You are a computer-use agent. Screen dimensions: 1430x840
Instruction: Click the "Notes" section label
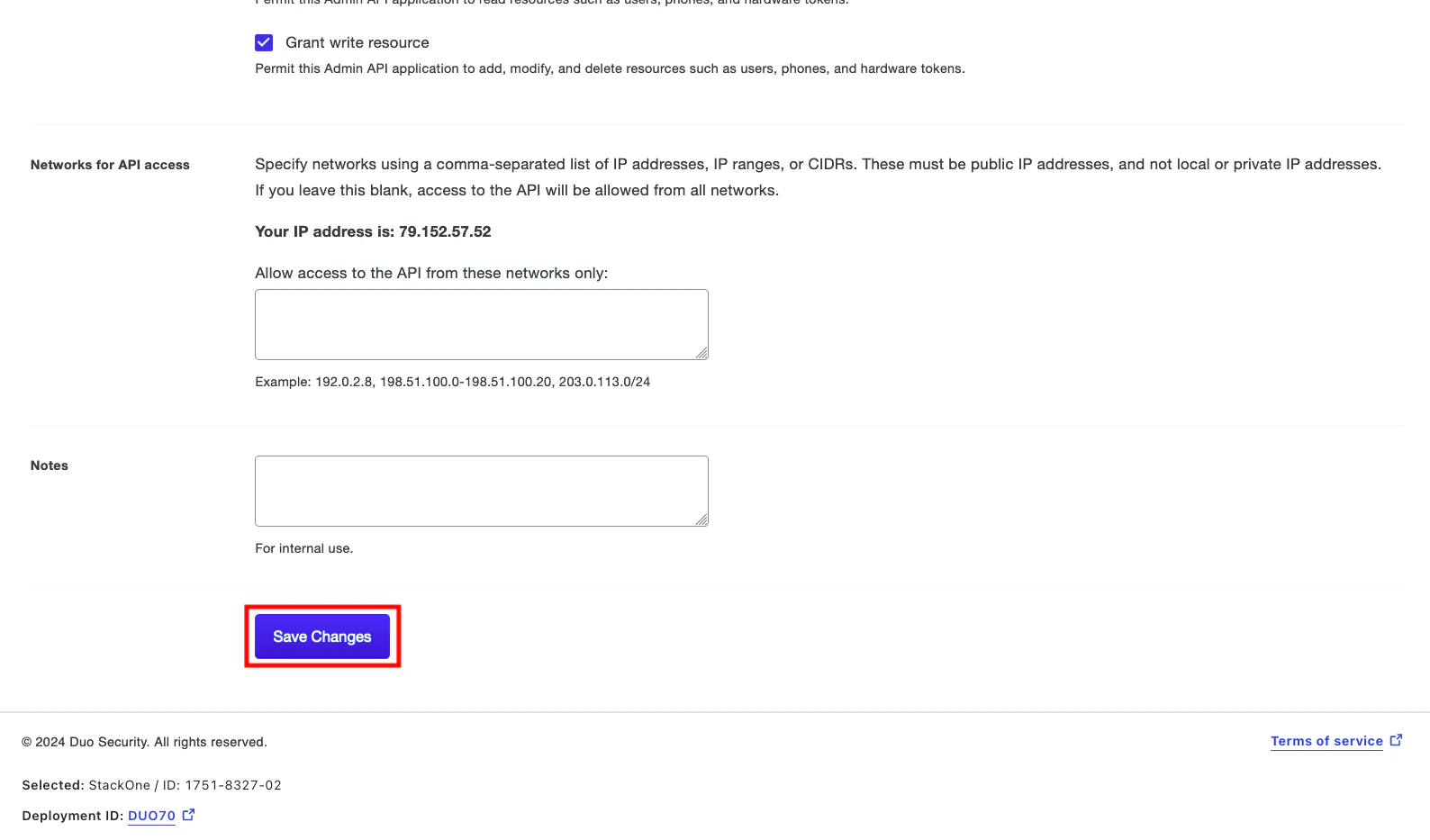coord(50,465)
